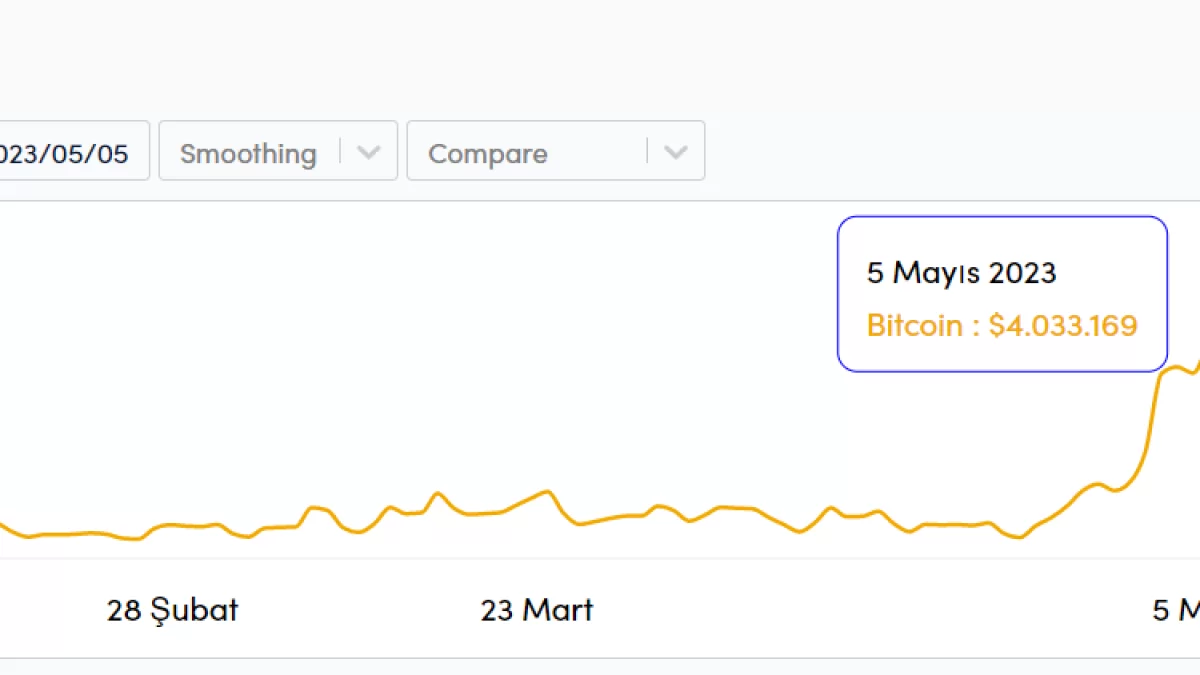Click the Bitcoin line plateau below the tooltip
The width and height of the screenshot is (1200, 675).
pyautogui.click(x=1175, y=368)
